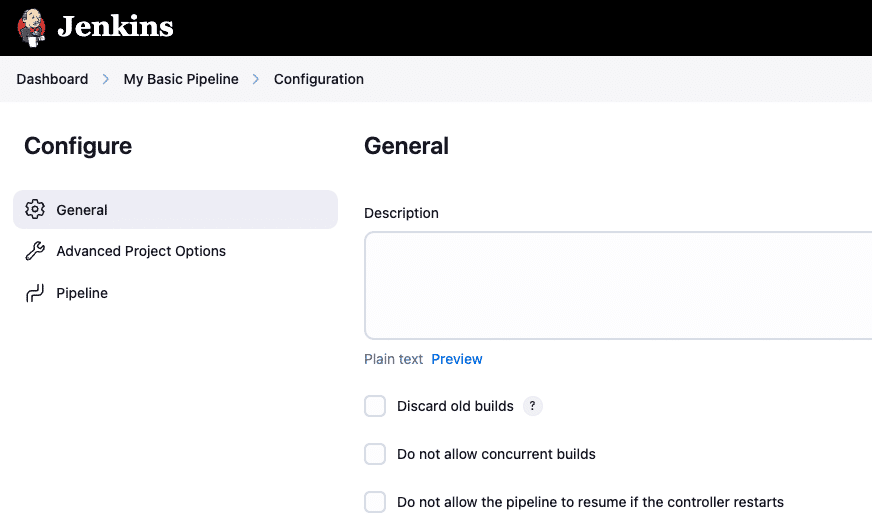Select General section in sidebar
The width and height of the screenshot is (872, 515).
click(x=175, y=210)
